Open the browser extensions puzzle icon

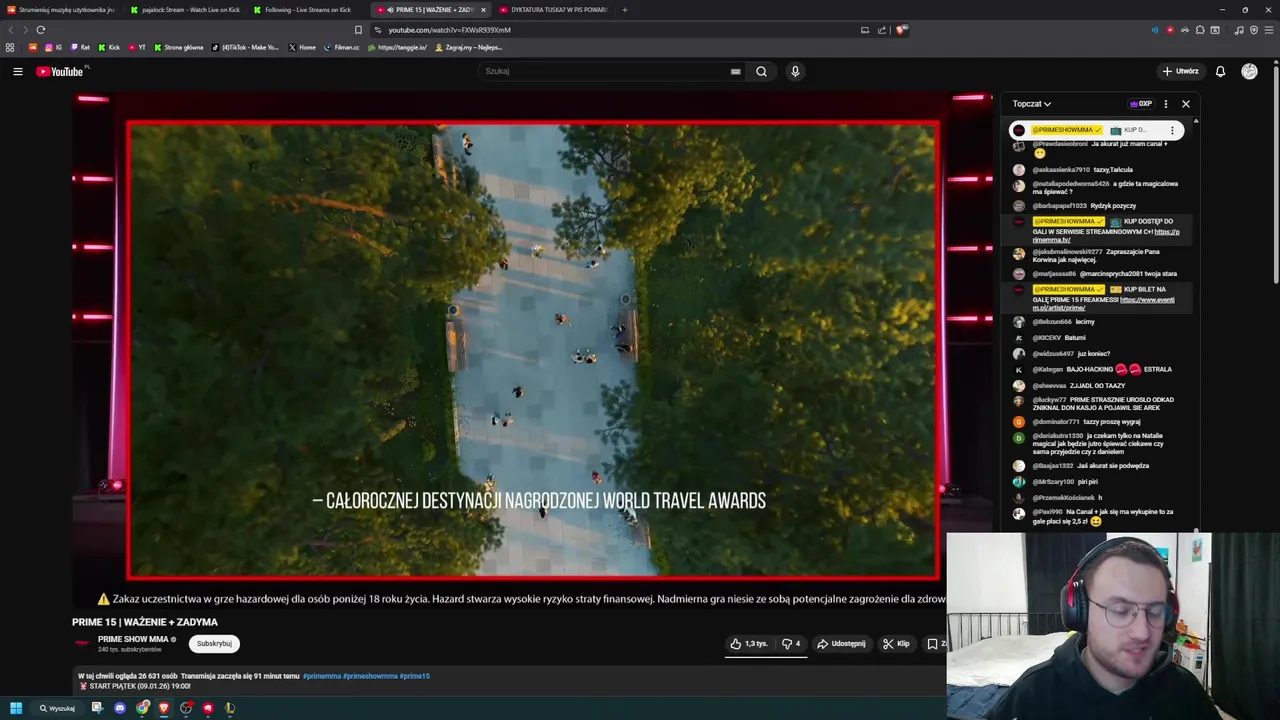(1200, 30)
